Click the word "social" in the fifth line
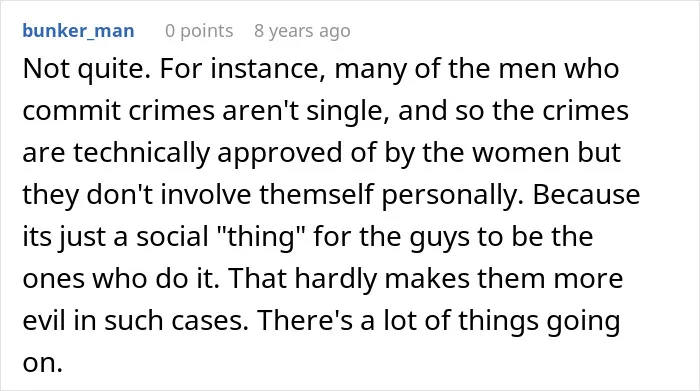The width and height of the screenshot is (700, 391). pyautogui.click(x=172, y=237)
